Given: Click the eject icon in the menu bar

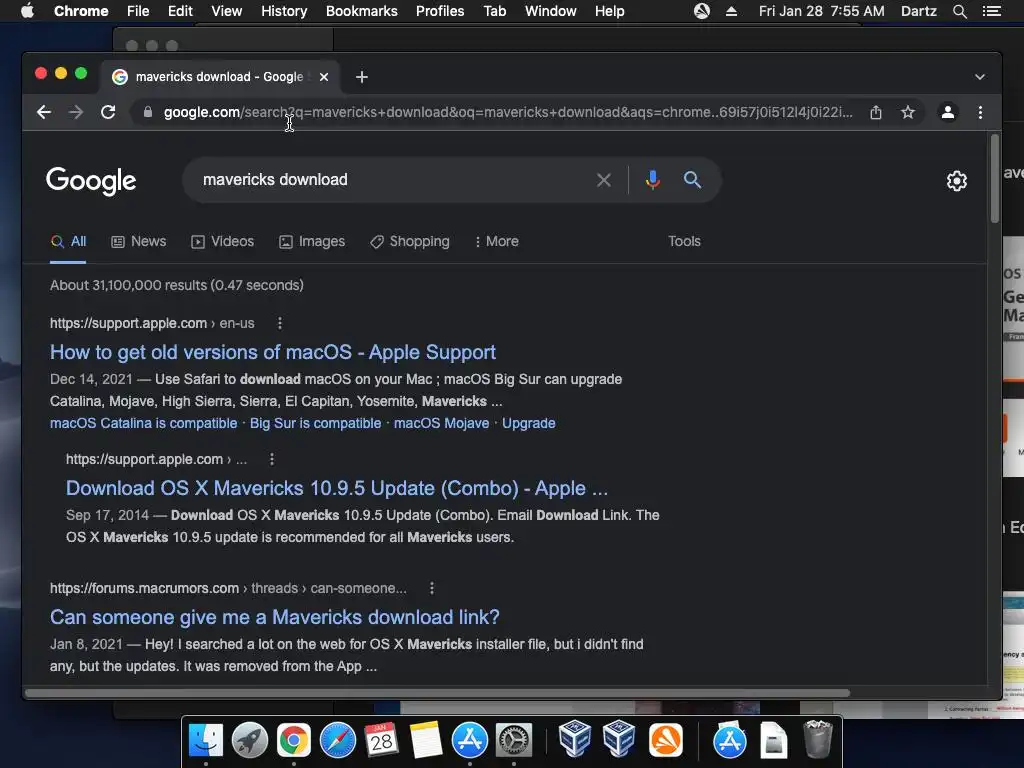Looking at the screenshot, I should (x=731, y=11).
